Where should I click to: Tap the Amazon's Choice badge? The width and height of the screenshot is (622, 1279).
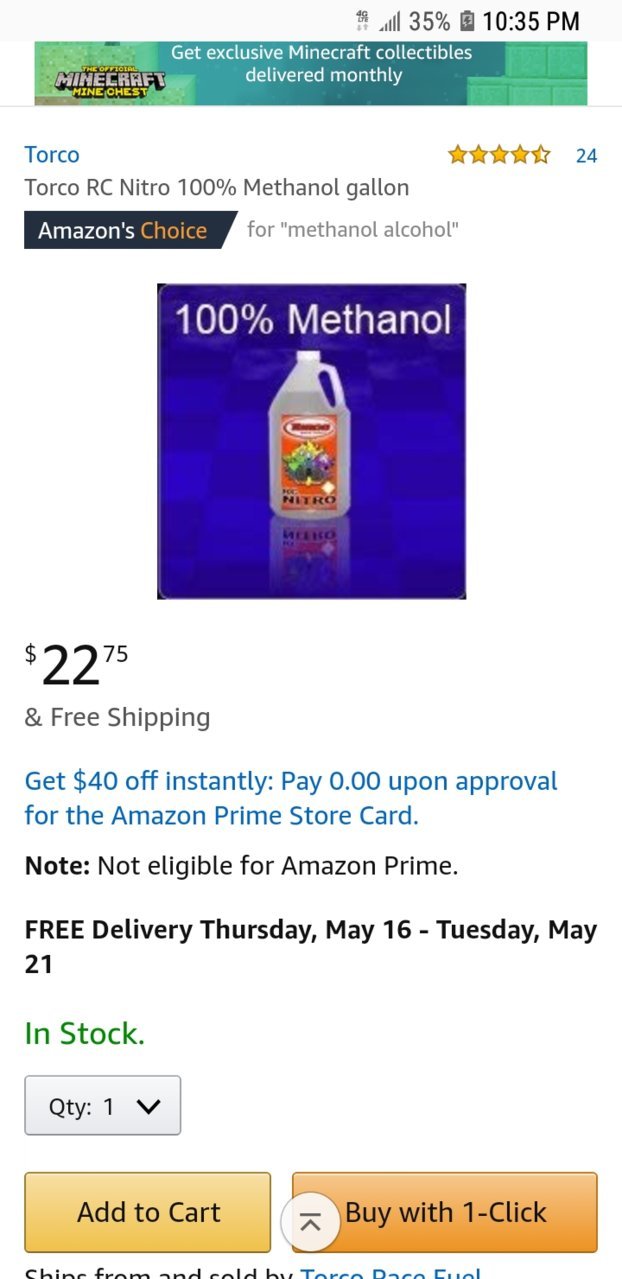pyautogui.click(x=123, y=230)
